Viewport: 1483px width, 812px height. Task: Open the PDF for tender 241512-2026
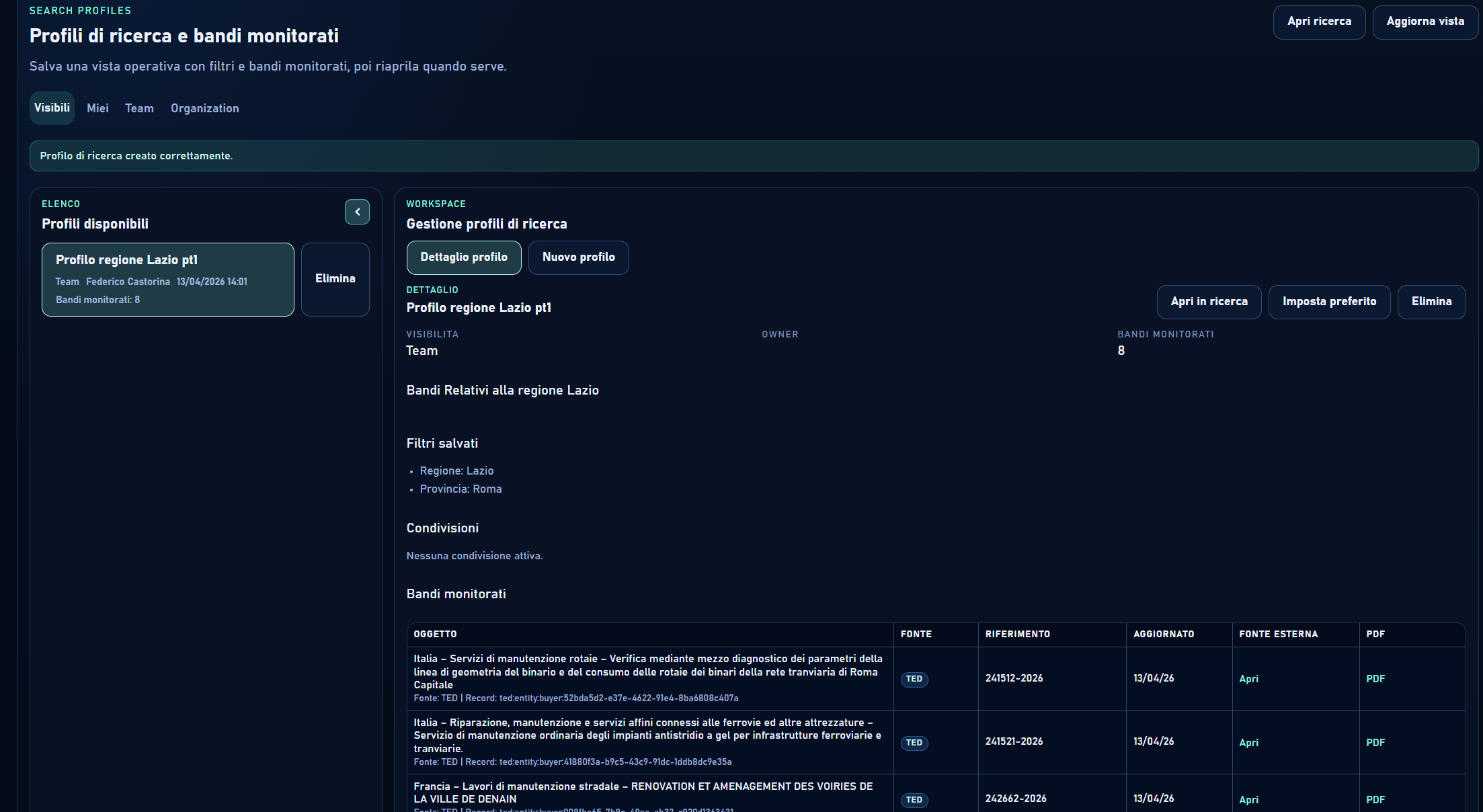click(1375, 678)
